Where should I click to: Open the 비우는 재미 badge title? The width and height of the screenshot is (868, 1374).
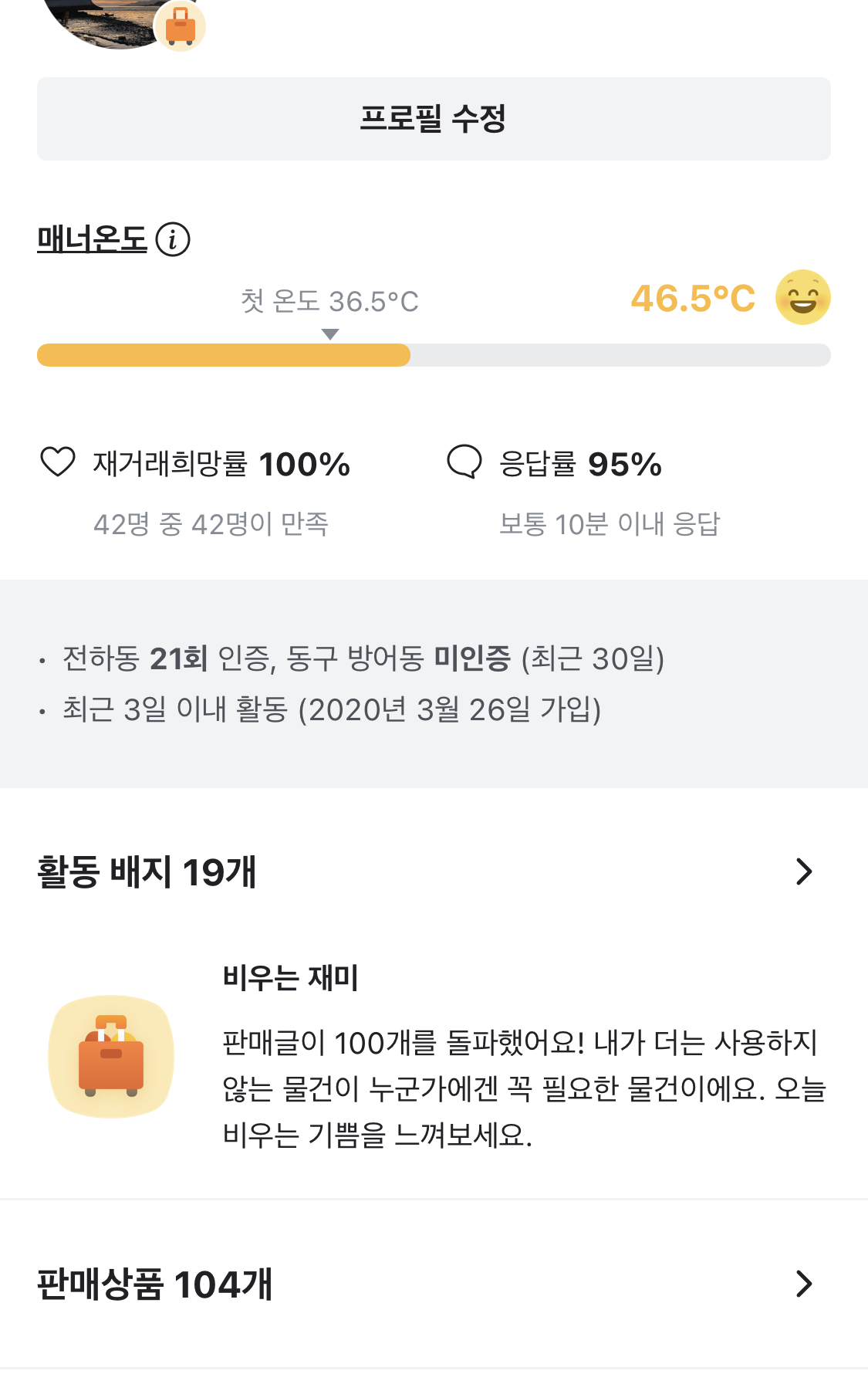point(291,978)
